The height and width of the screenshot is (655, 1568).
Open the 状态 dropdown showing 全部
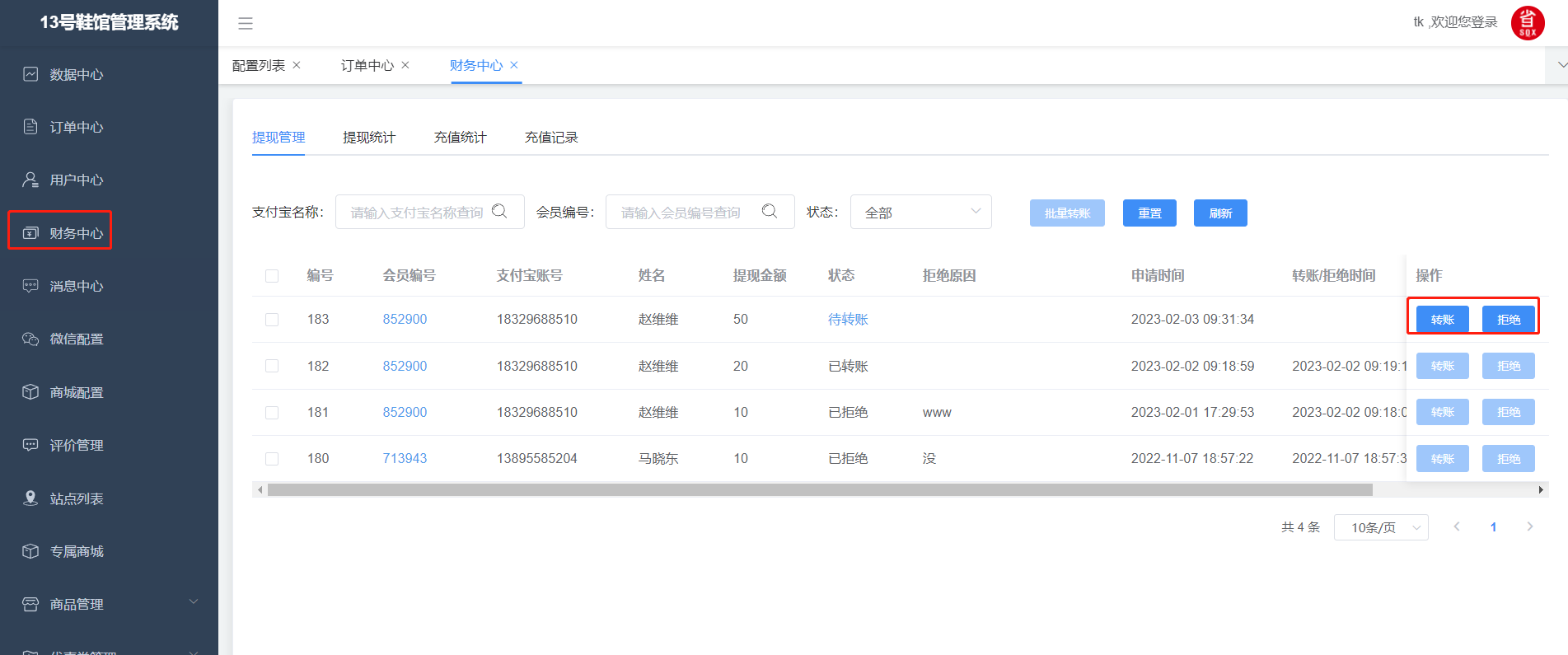tap(920, 213)
